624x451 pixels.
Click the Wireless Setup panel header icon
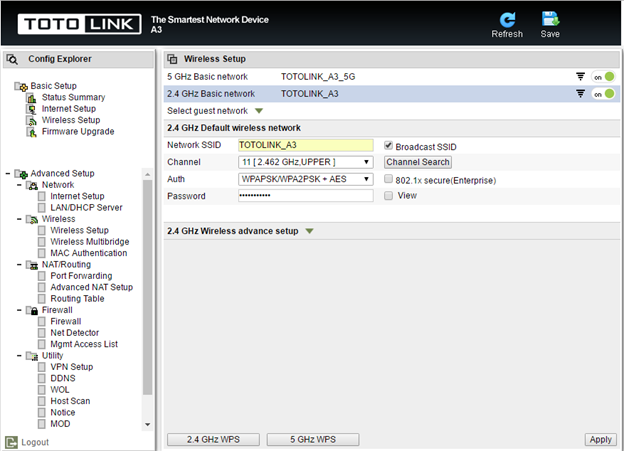(172, 59)
